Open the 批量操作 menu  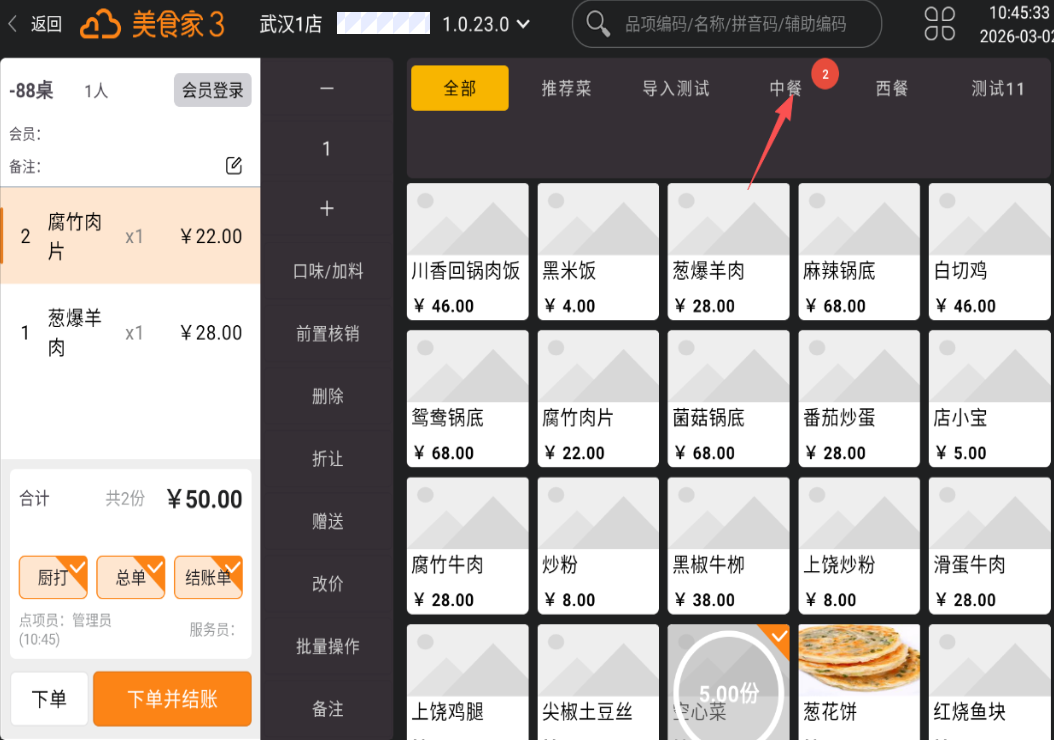327,645
